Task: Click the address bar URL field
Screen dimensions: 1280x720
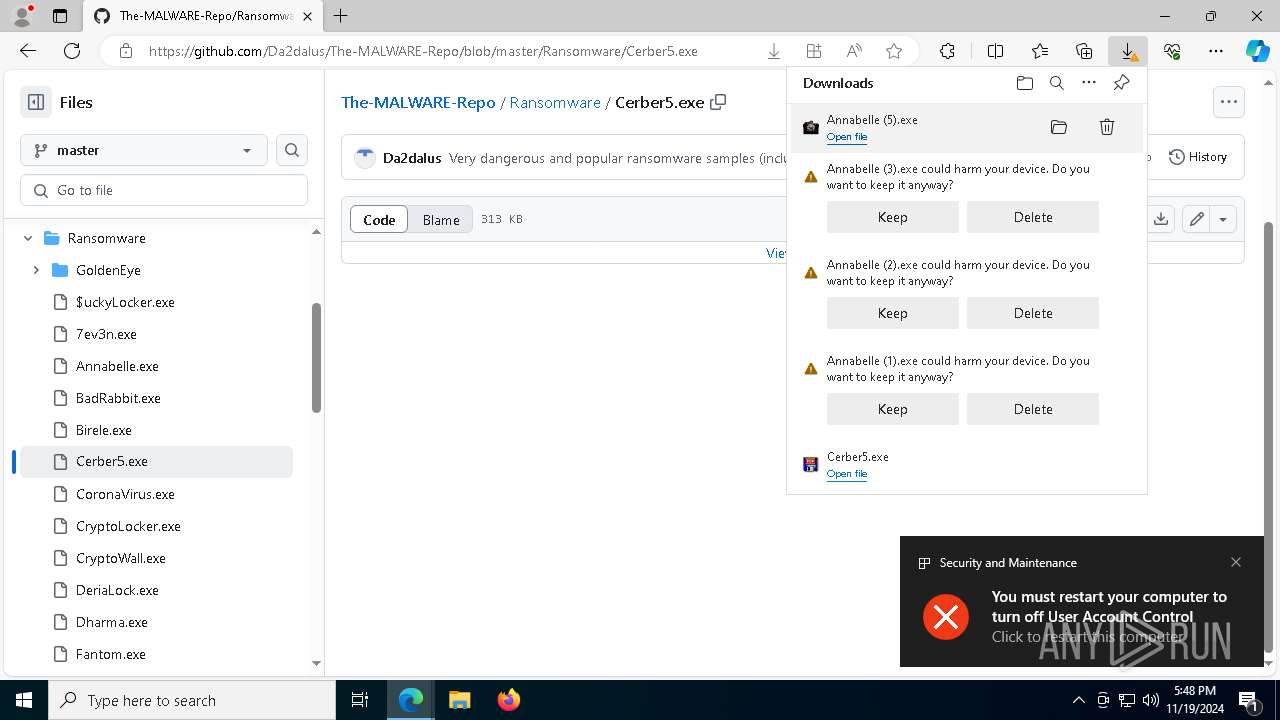Action: (423, 51)
